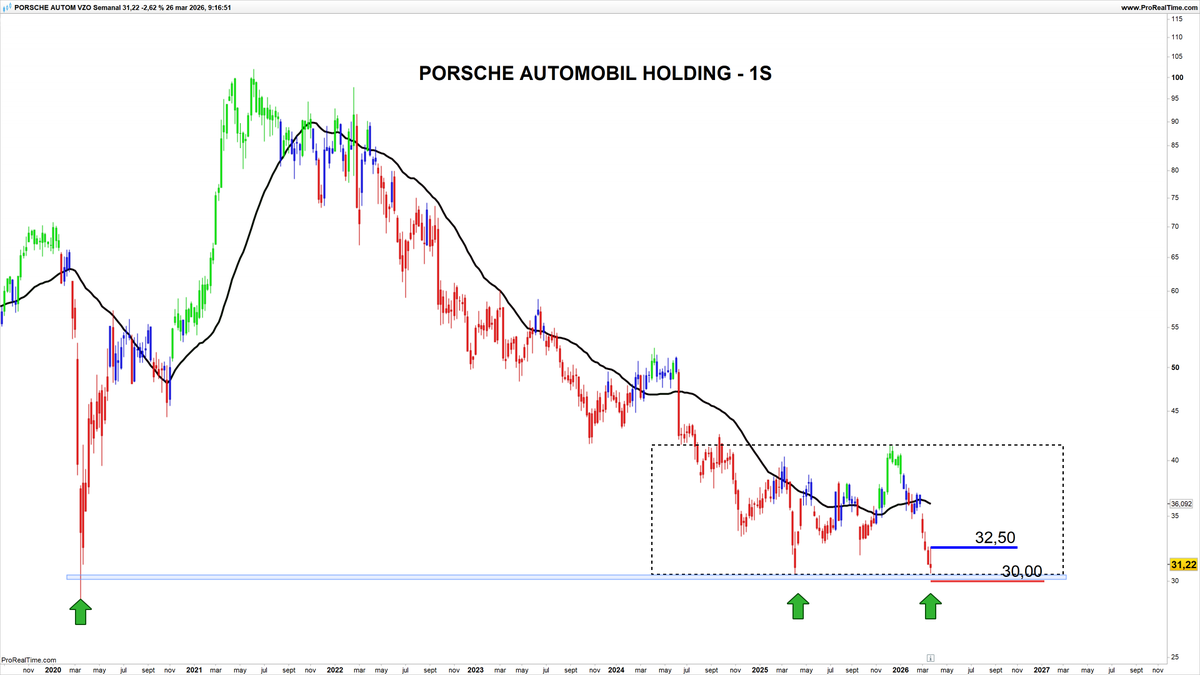Click the 45 value on the price axis

1175,412
